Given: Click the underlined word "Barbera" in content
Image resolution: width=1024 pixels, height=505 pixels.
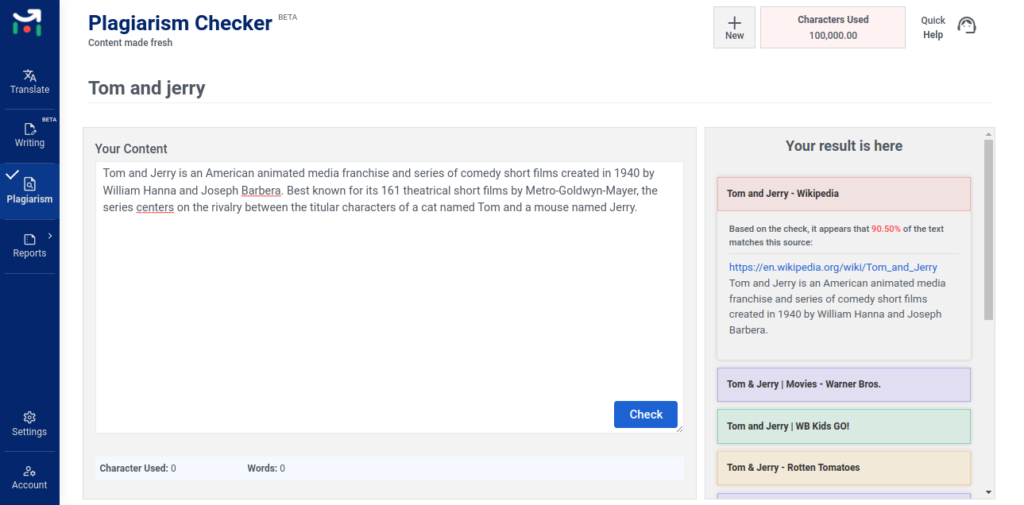Looking at the screenshot, I should pos(261,191).
